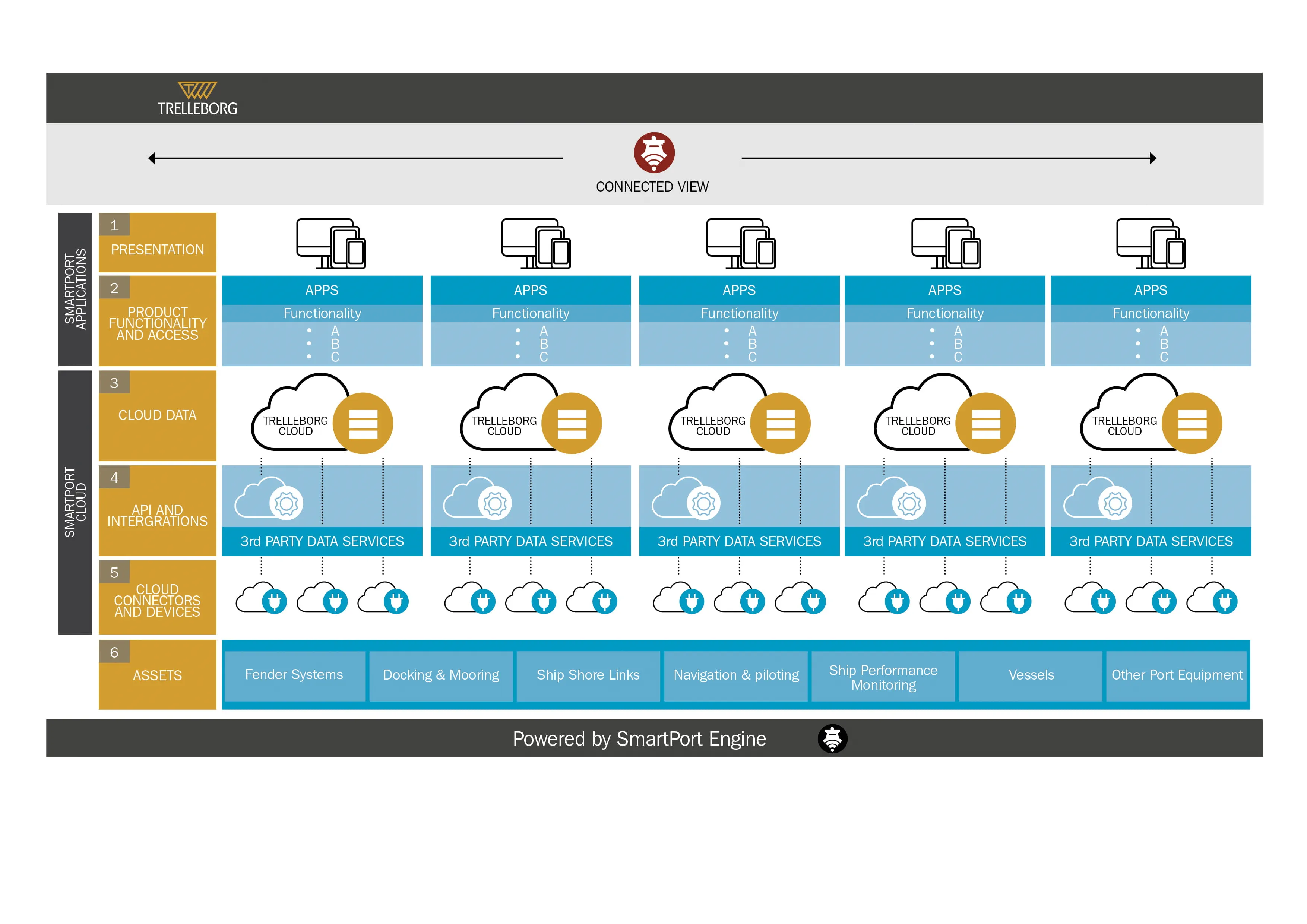Click the third 3rd Party Data Services bar
The width and height of the screenshot is (1307, 924).
[739, 541]
